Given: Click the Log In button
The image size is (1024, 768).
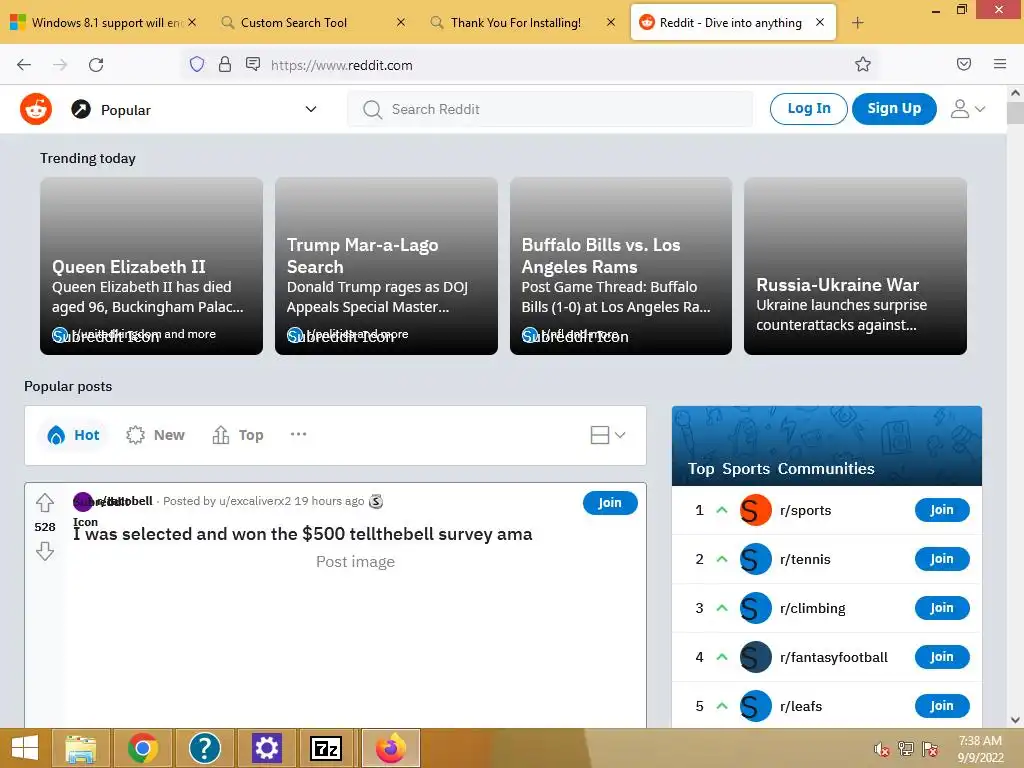Looking at the screenshot, I should (x=808, y=108).
